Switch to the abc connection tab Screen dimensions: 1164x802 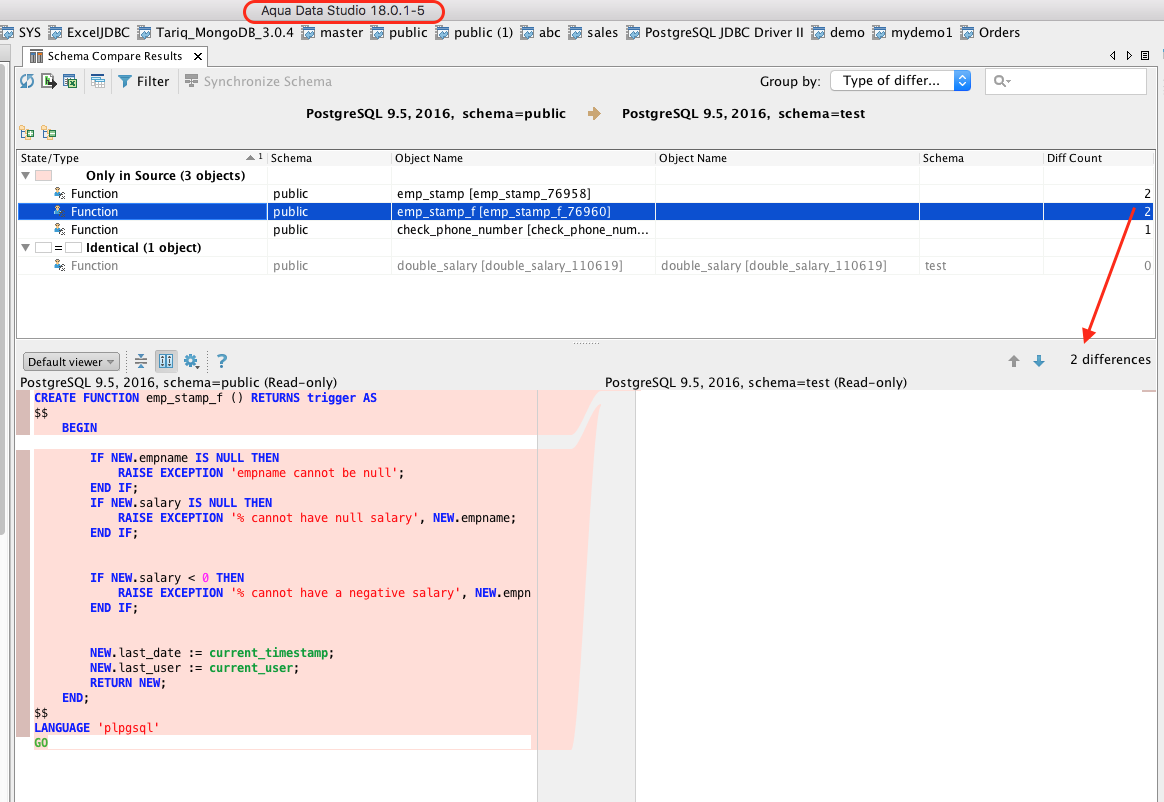[540, 33]
